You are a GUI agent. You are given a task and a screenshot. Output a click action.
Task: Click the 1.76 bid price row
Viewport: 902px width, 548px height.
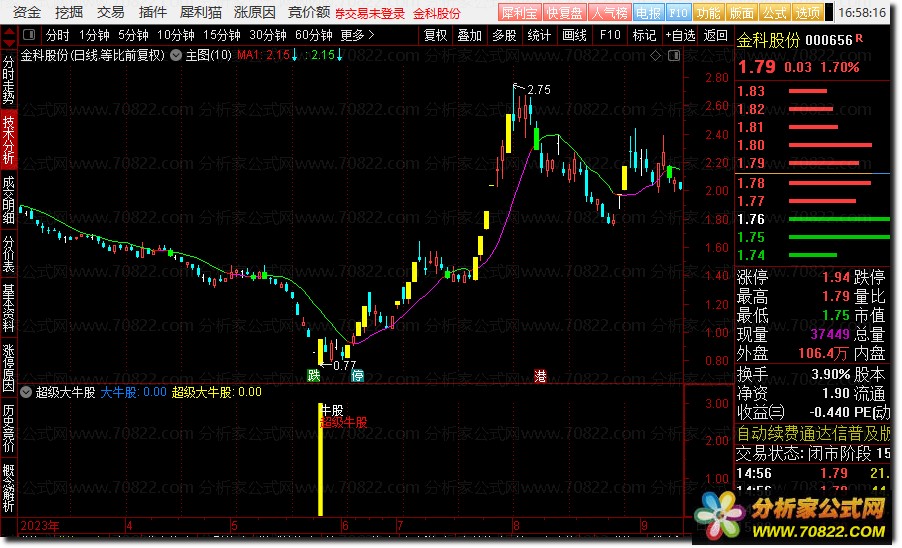[812, 219]
